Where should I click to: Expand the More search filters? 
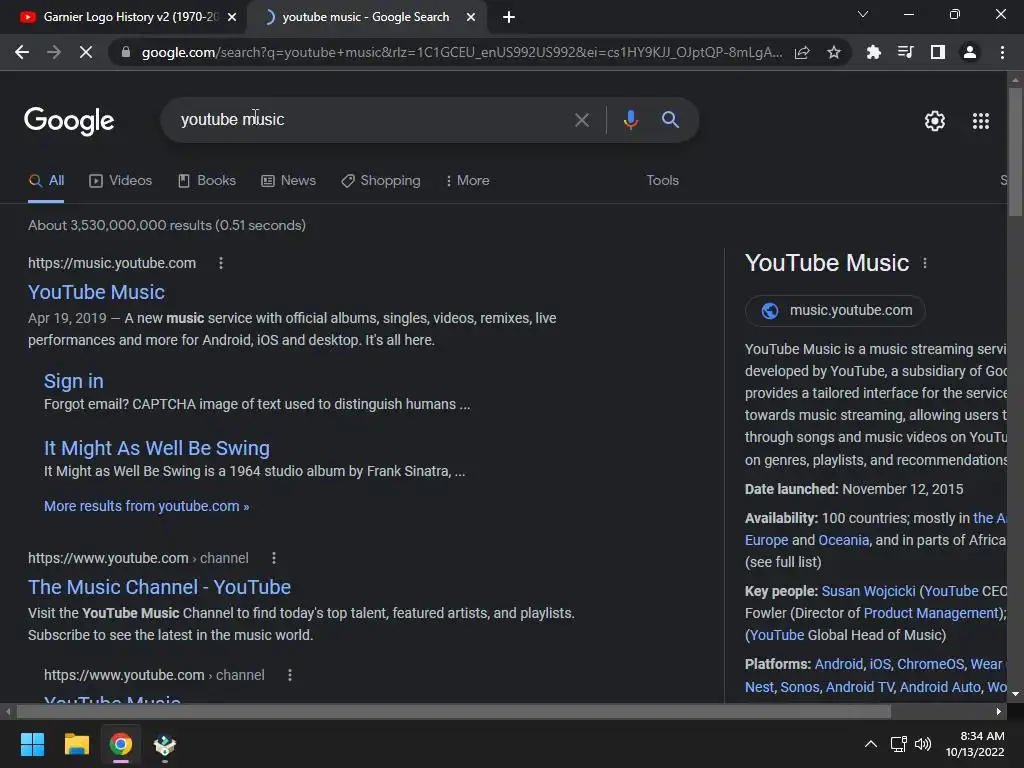[x=468, y=181]
